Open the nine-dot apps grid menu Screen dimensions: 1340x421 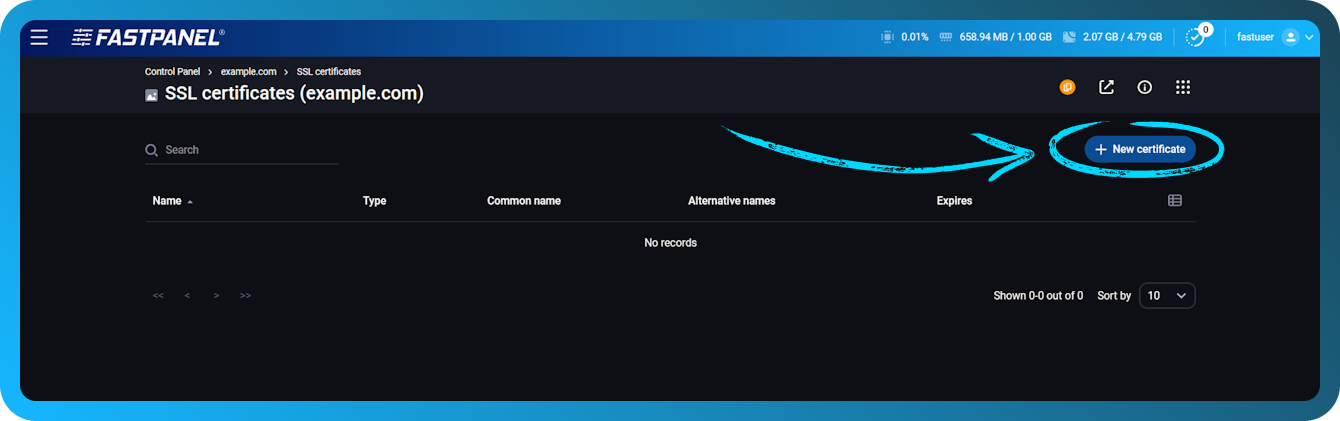1183,87
